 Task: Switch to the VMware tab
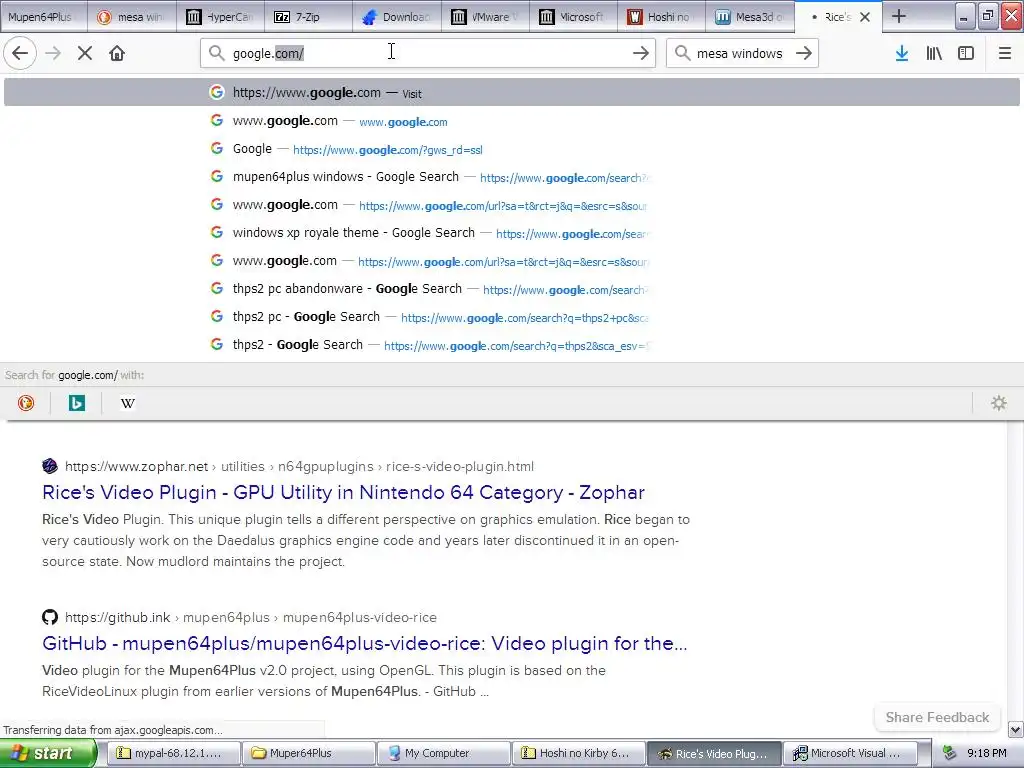pyautogui.click(x=485, y=17)
